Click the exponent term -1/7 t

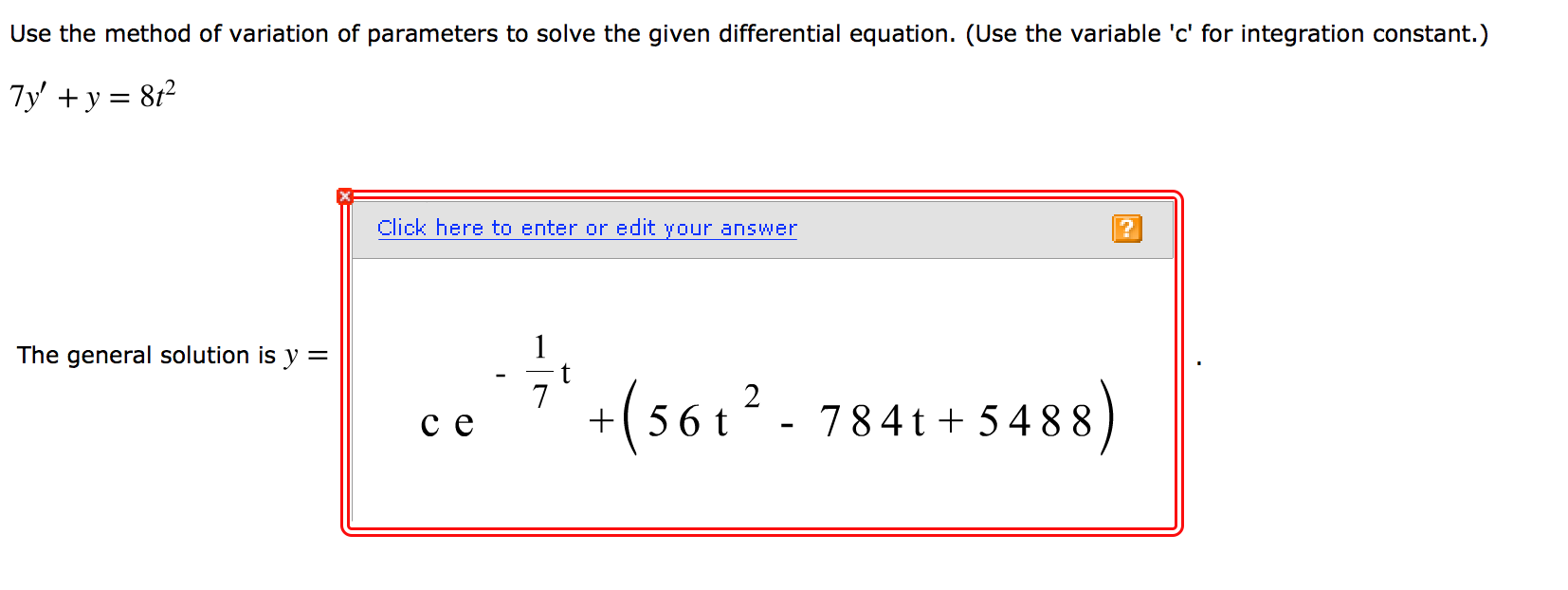pyautogui.click(x=536, y=370)
